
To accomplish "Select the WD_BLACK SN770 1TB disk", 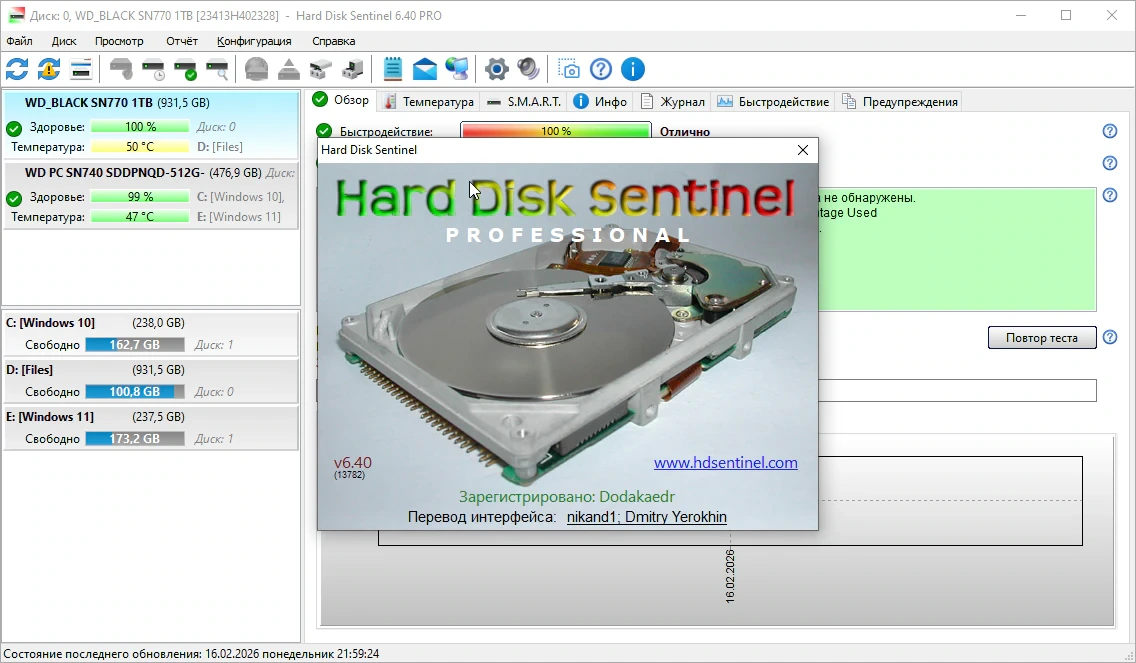I will (x=151, y=125).
